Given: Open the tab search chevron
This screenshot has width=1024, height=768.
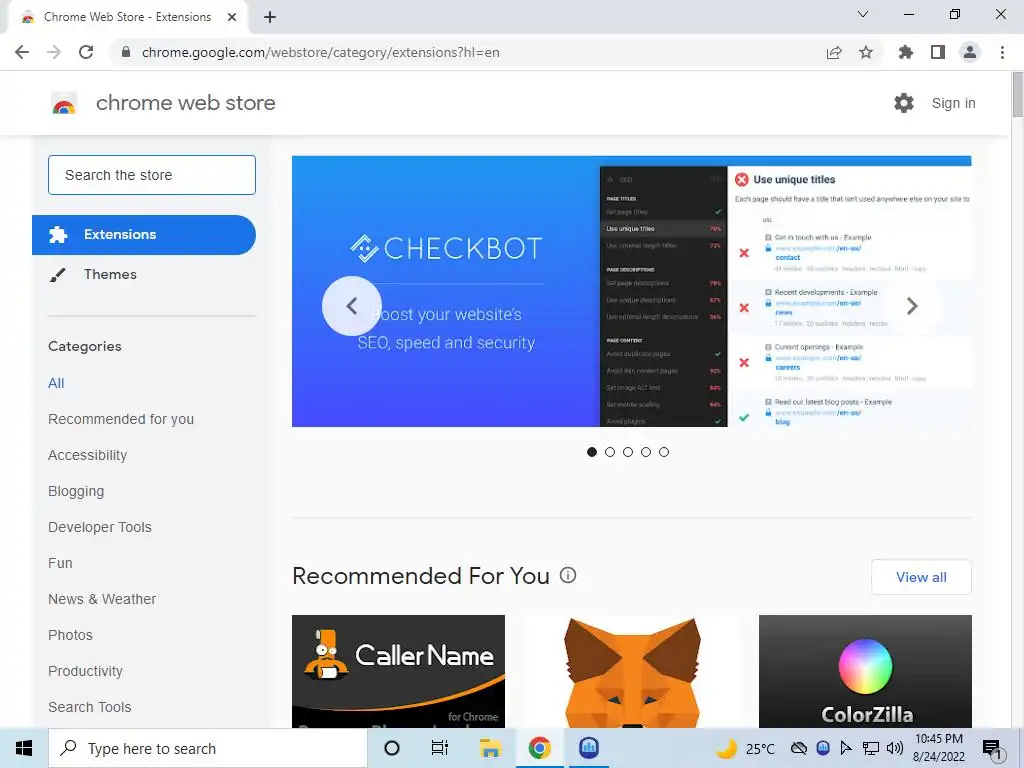Looking at the screenshot, I should pyautogui.click(x=863, y=14).
